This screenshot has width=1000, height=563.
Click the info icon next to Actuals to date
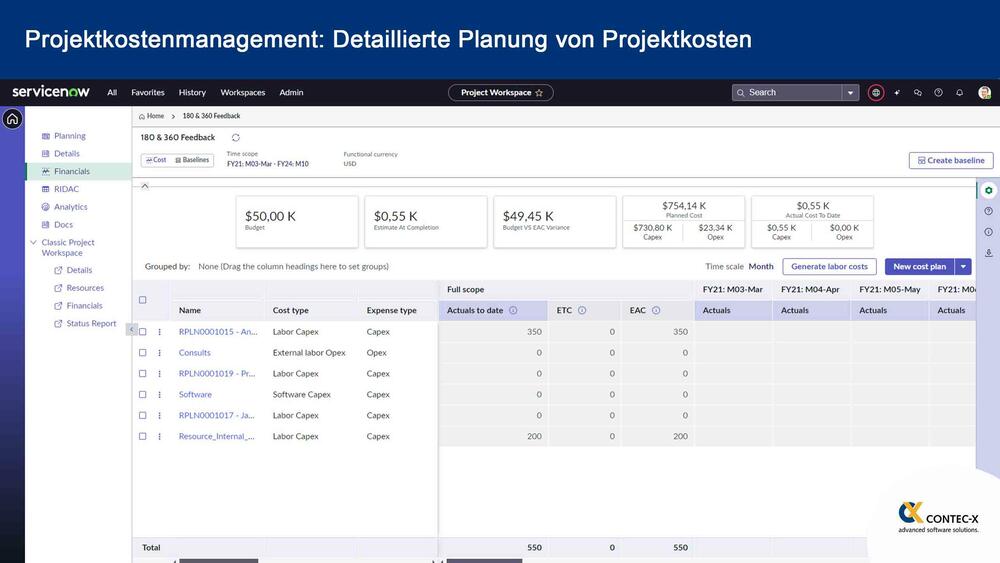[x=513, y=311]
